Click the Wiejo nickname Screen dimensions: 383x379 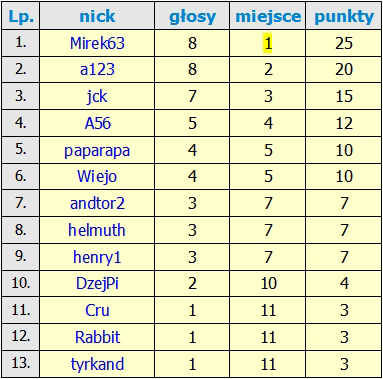pos(97,177)
